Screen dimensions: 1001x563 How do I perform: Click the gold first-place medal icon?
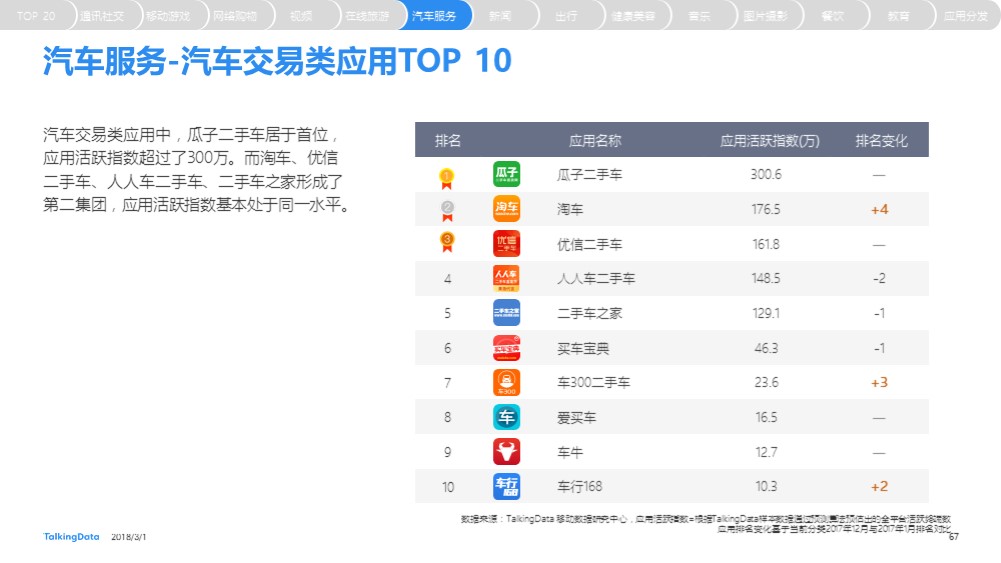point(447,178)
